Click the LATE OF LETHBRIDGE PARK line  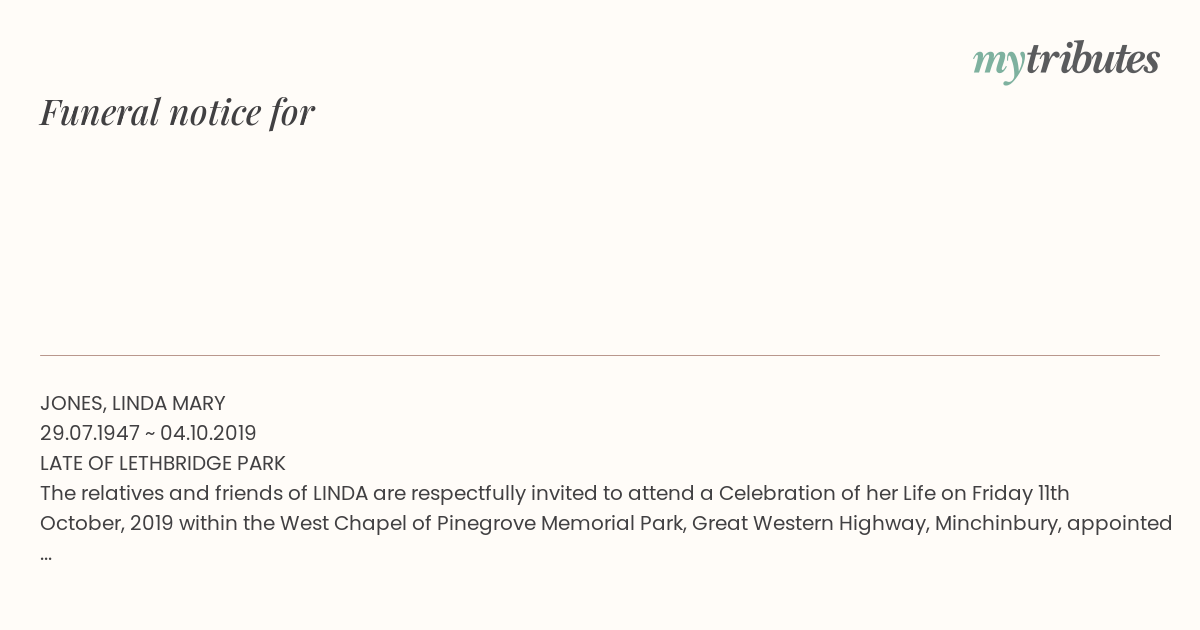pyautogui.click(x=163, y=463)
